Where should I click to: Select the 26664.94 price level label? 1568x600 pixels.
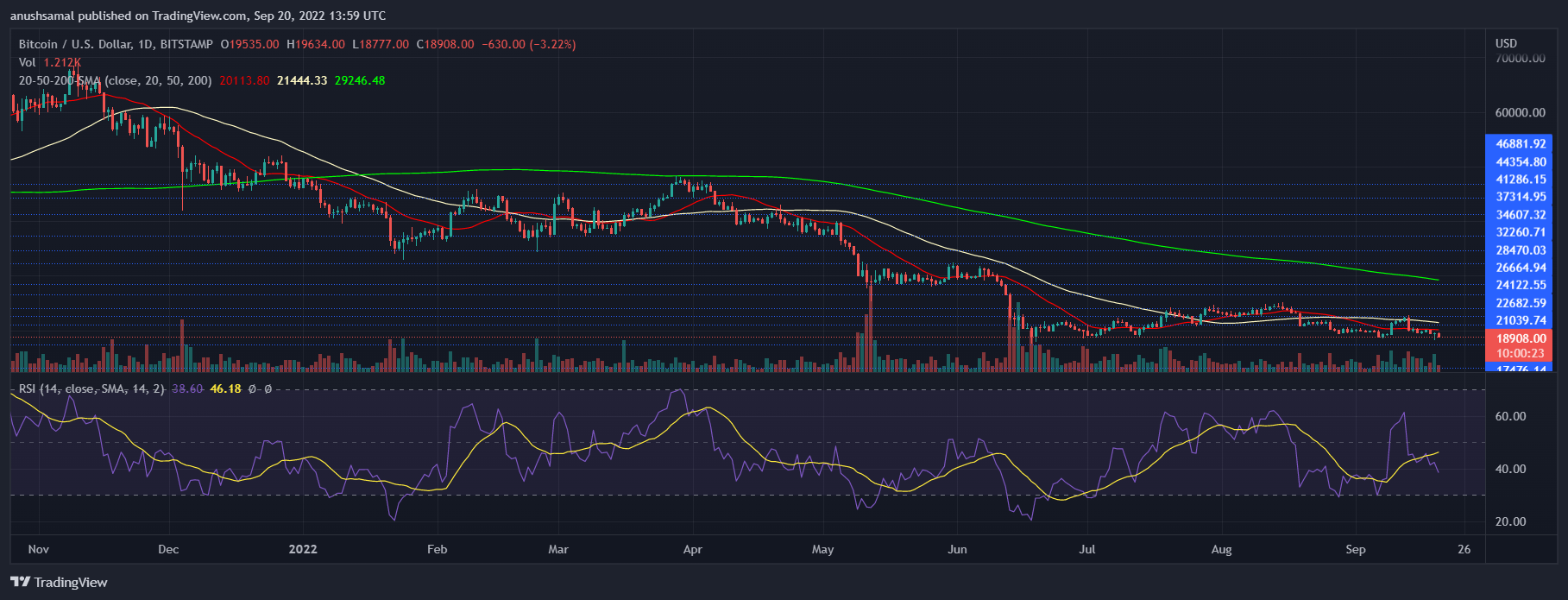pyautogui.click(x=1519, y=268)
